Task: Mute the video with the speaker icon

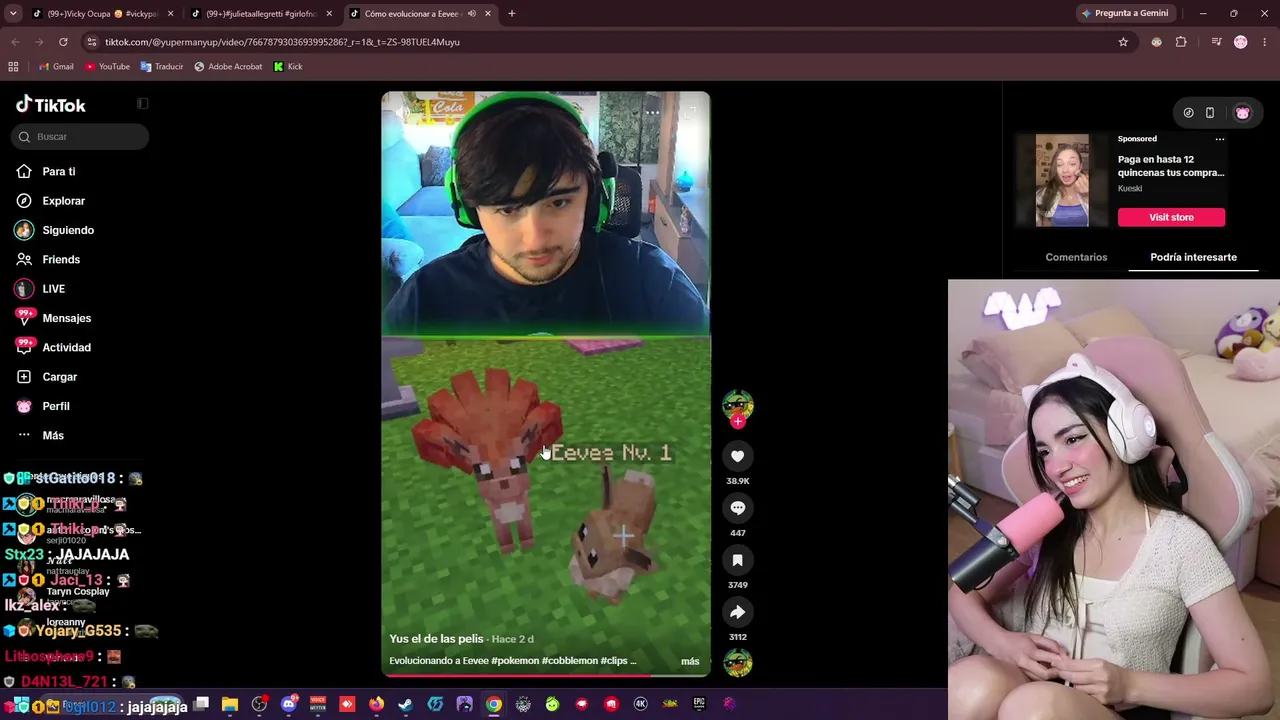Action: pos(404,112)
